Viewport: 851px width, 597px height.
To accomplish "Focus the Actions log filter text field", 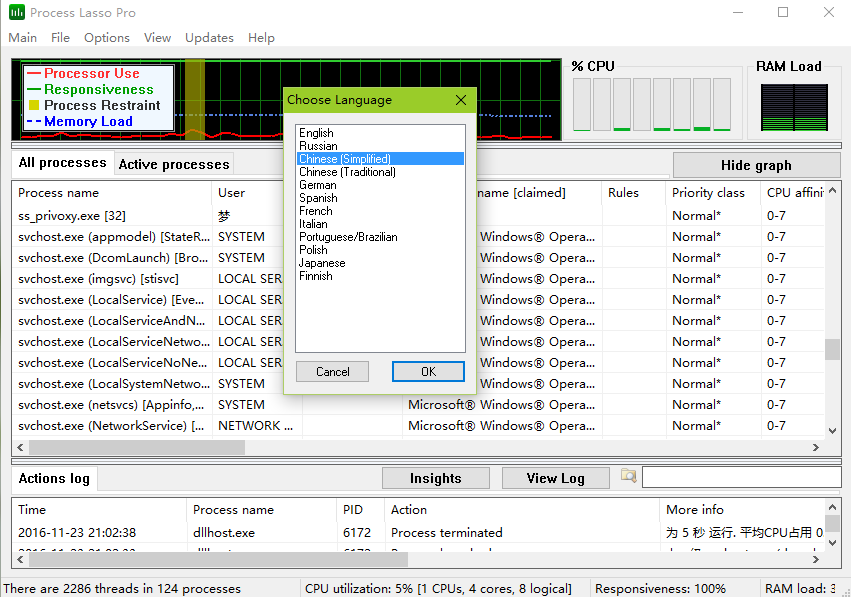I will [x=740, y=478].
